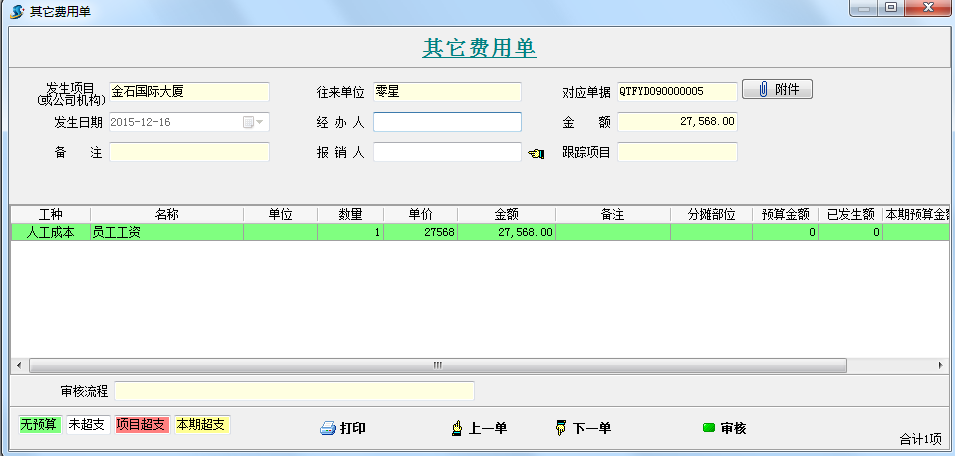Open the 发生日期 date dropdown arrow
The image size is (955, 456).
[x=260, y=122]
